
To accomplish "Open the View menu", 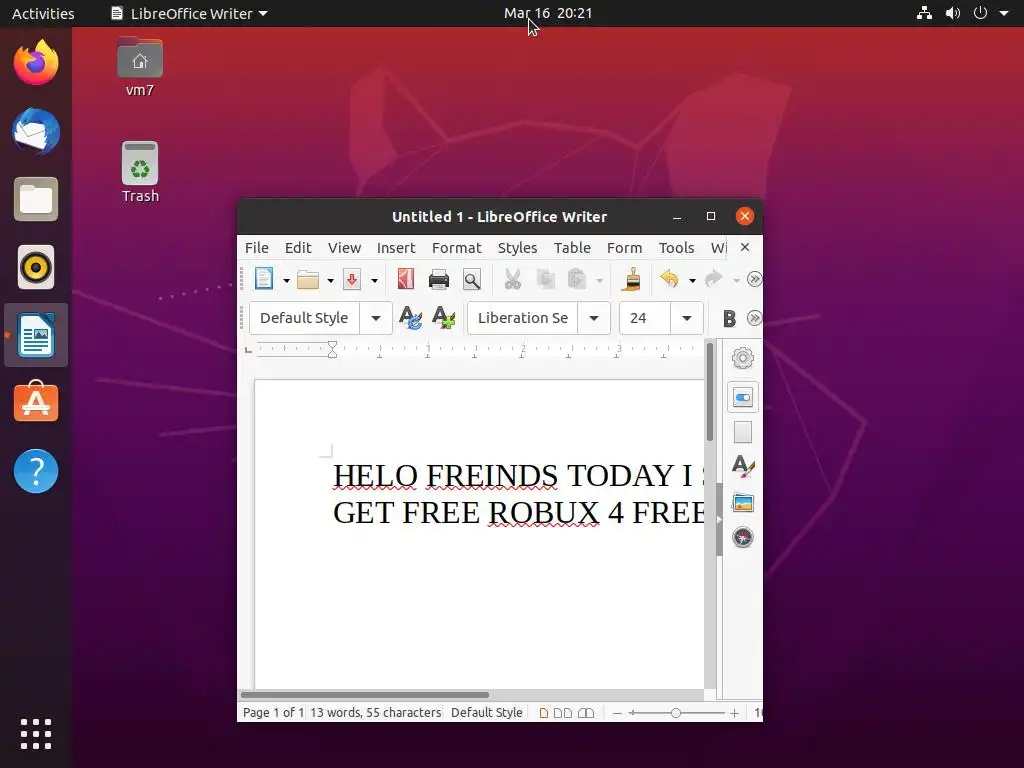I will pos(344,248).
